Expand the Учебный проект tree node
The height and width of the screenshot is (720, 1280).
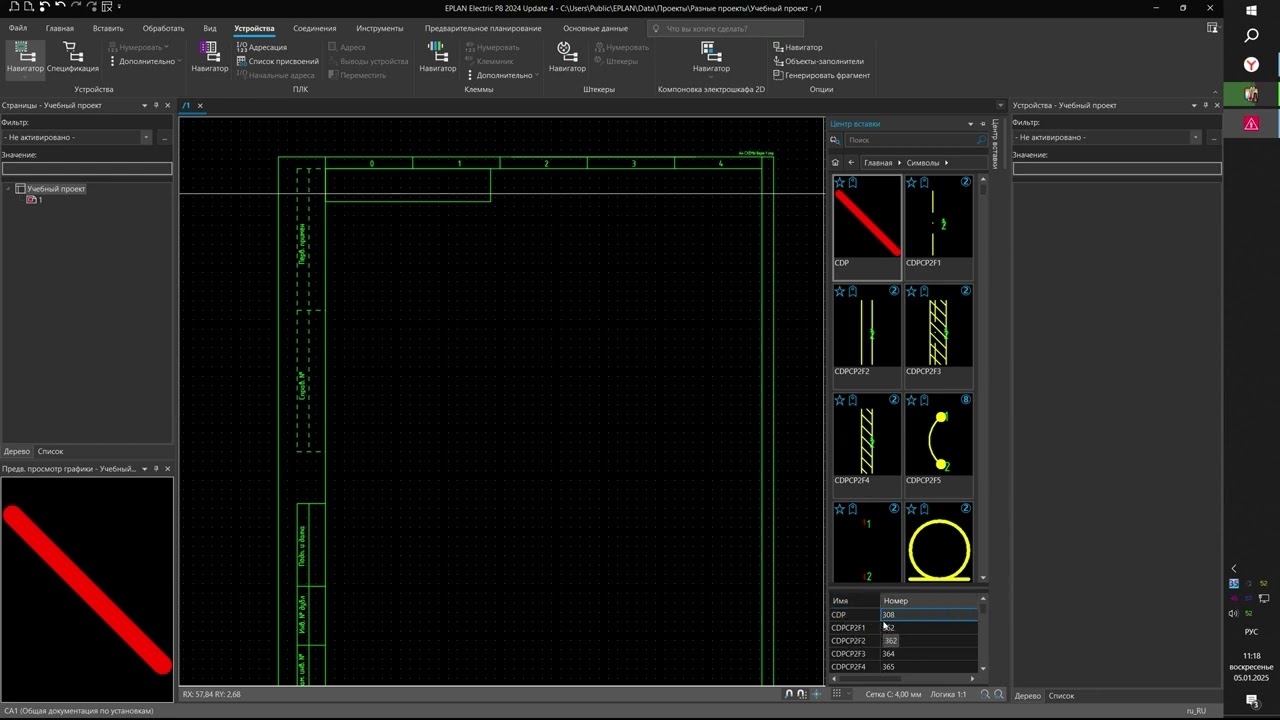(x=9, y=189)
